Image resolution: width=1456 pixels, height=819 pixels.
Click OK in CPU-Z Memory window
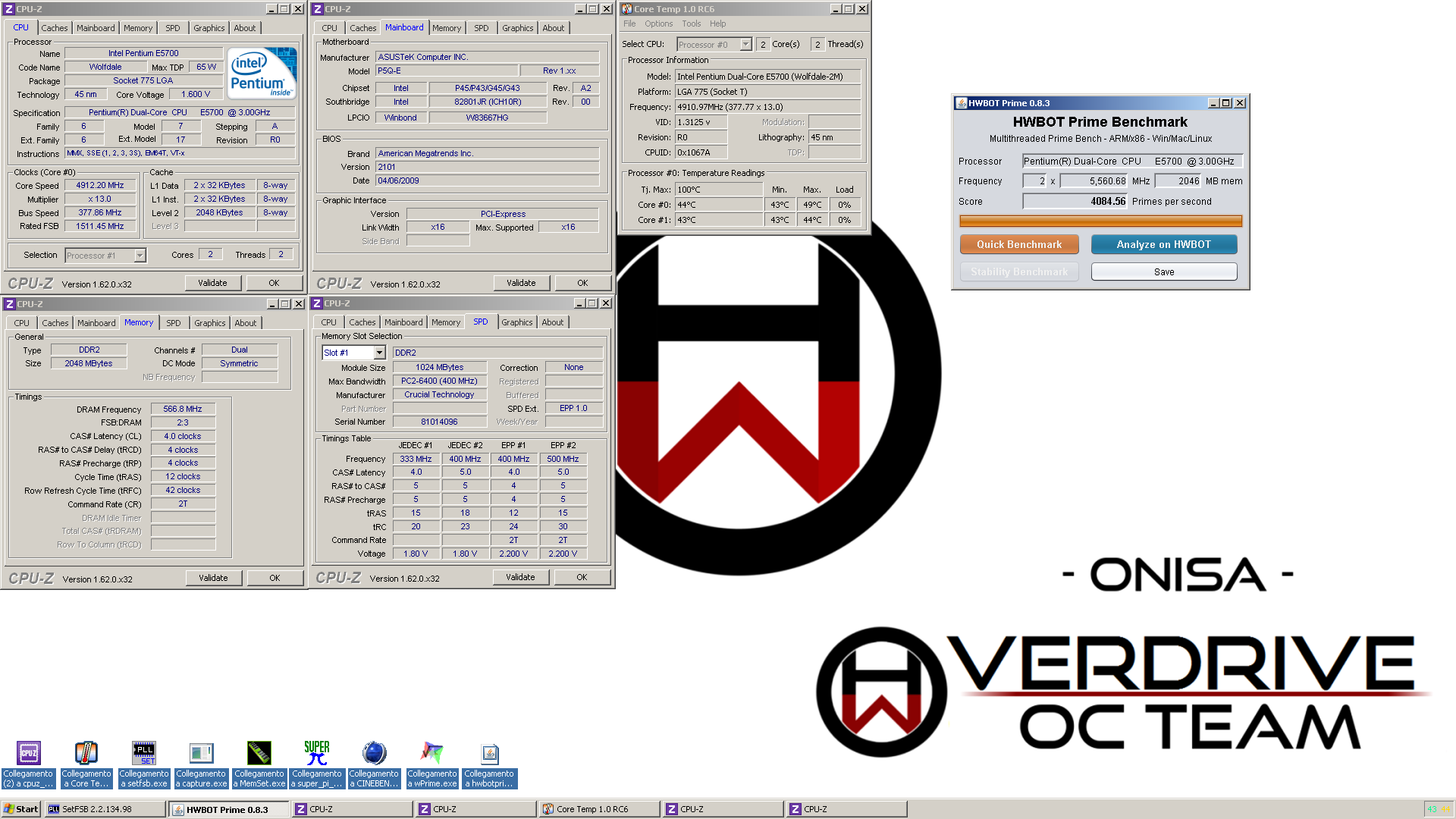click(275, 578)
